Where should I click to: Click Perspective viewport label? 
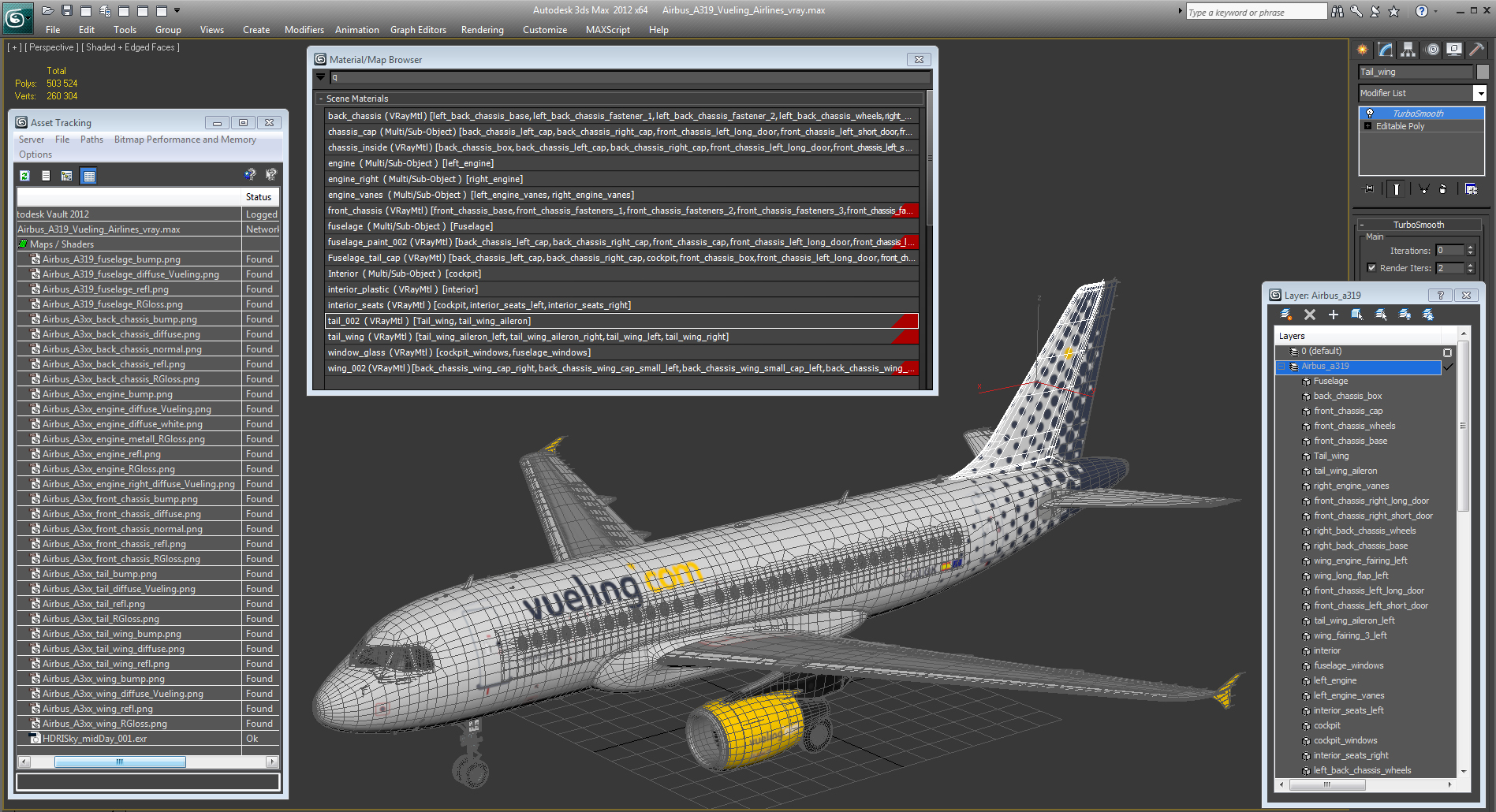(51, 47)
